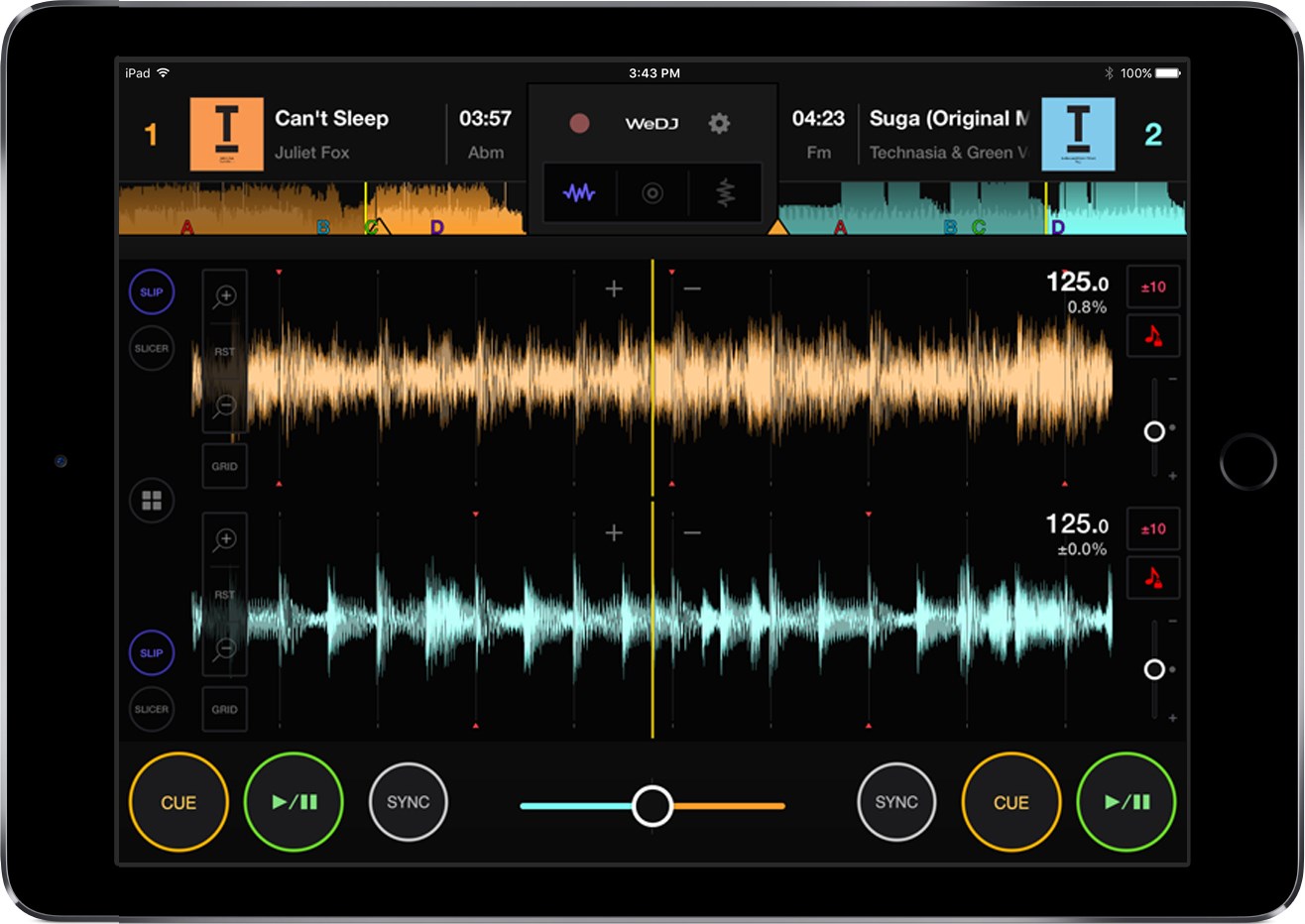1305x924 pixels.
Task: Select the Suga (Original M track title
Action: 949,118
